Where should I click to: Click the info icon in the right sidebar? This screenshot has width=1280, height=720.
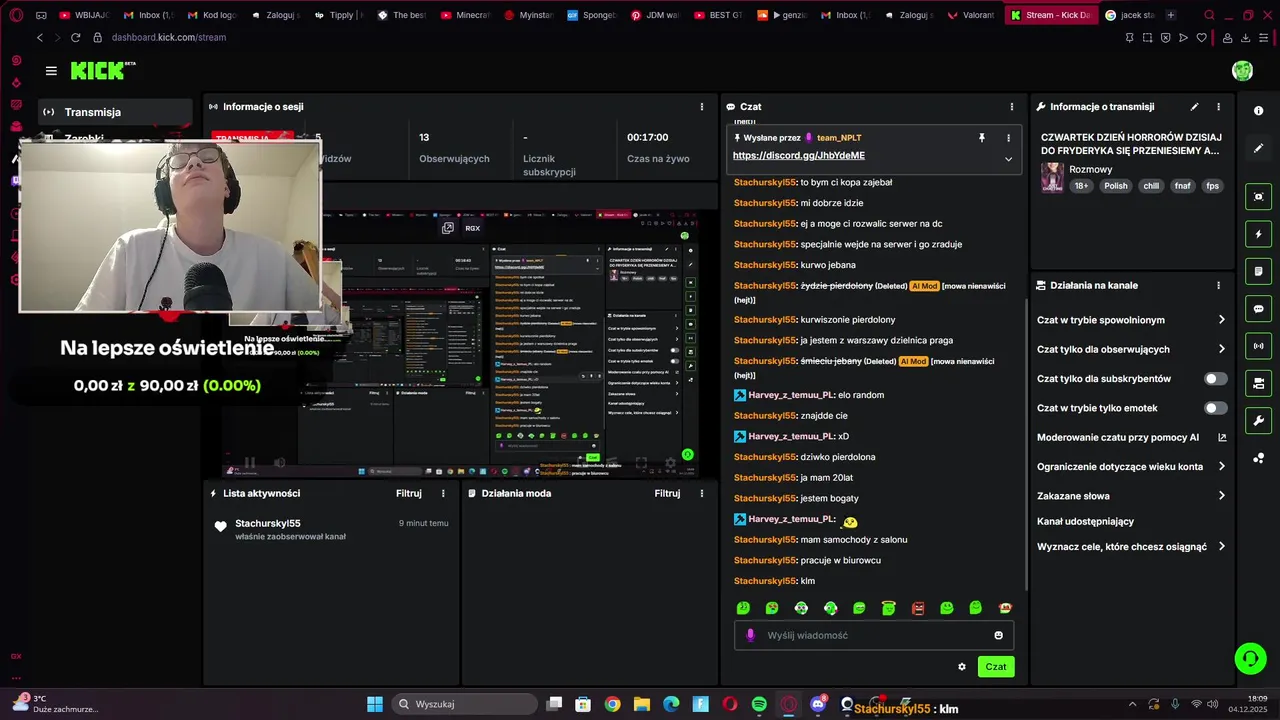pyautogui.click(x=1258, y=111)
